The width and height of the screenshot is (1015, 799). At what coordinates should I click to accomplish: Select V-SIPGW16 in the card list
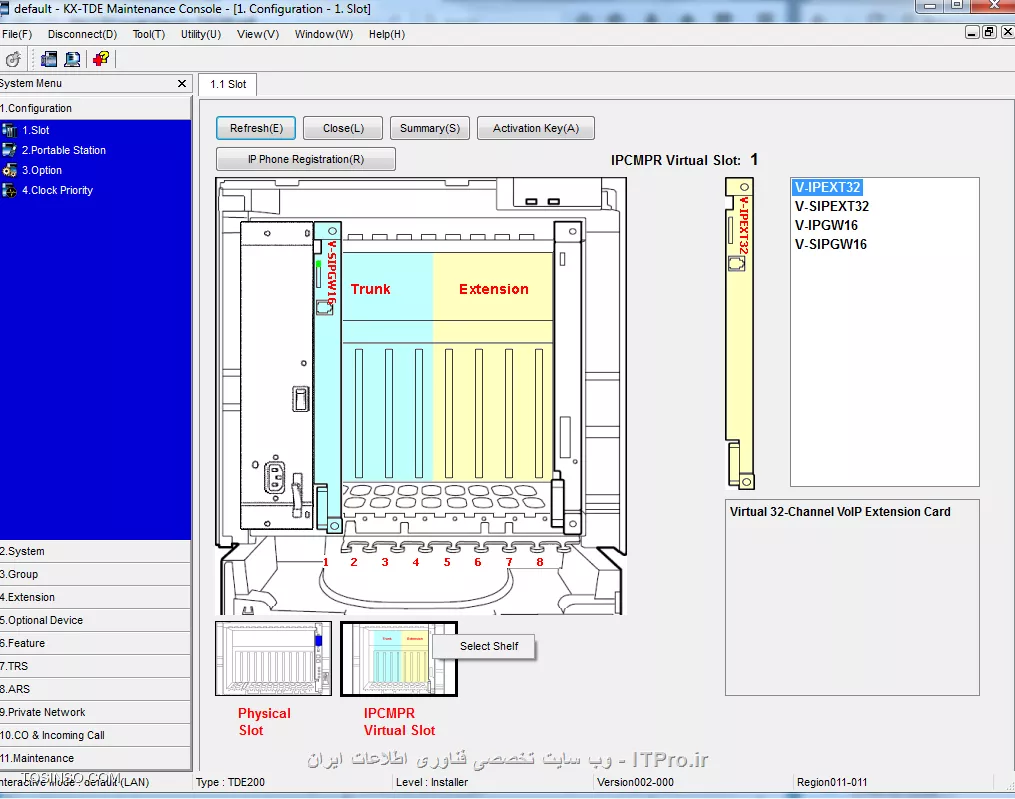[831, 244]
